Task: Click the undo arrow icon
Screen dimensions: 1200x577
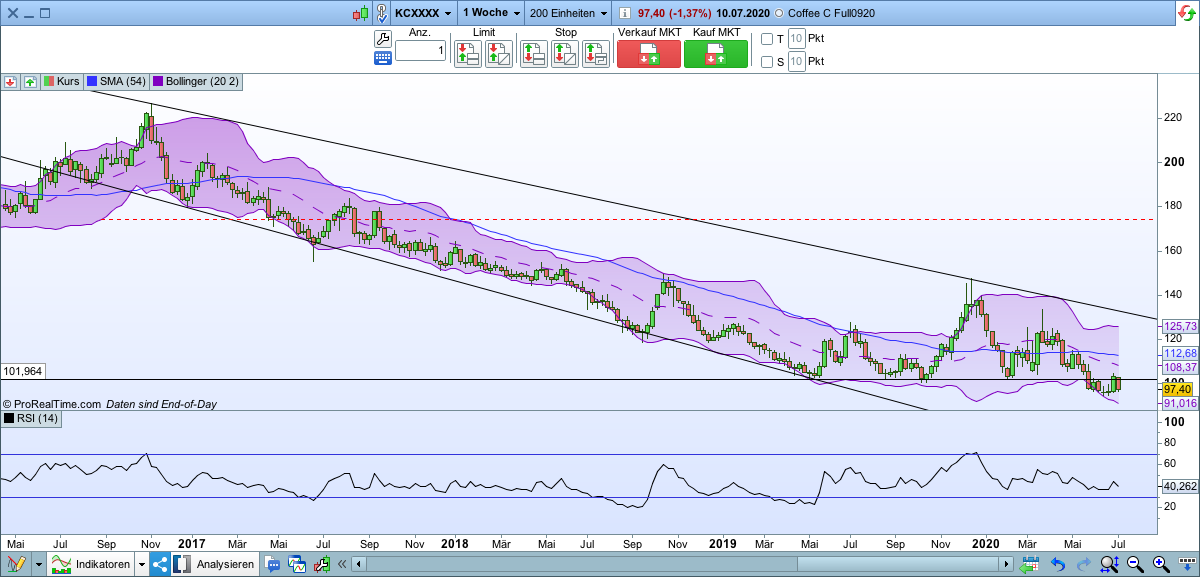Action: (x=1057, y=565)
